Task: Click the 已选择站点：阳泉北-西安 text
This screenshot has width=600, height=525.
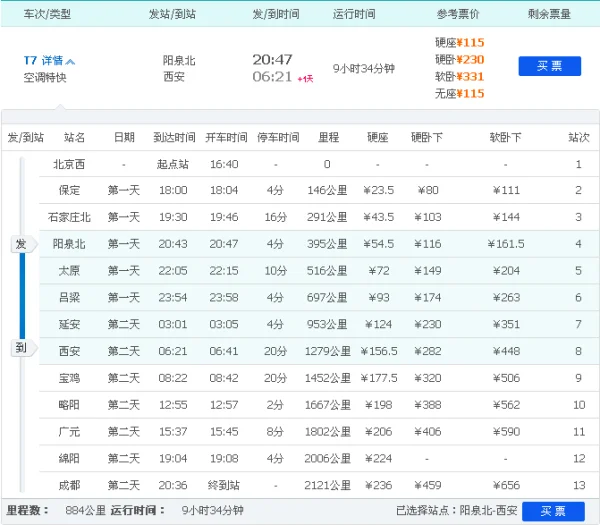Action: (457, 510)
